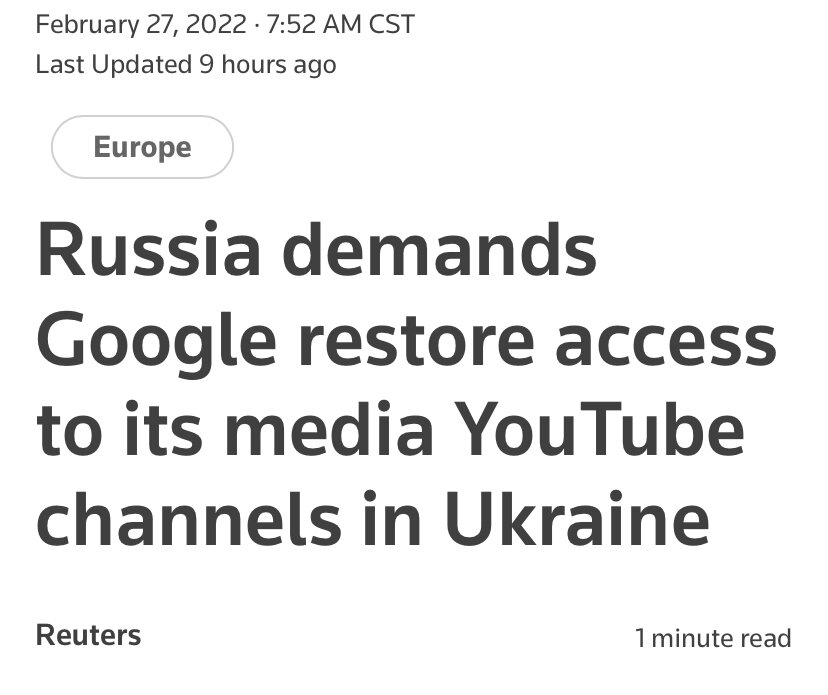Click the CST timezone label
This screenshot has width=828, height=695.
(x=392, y=25)
